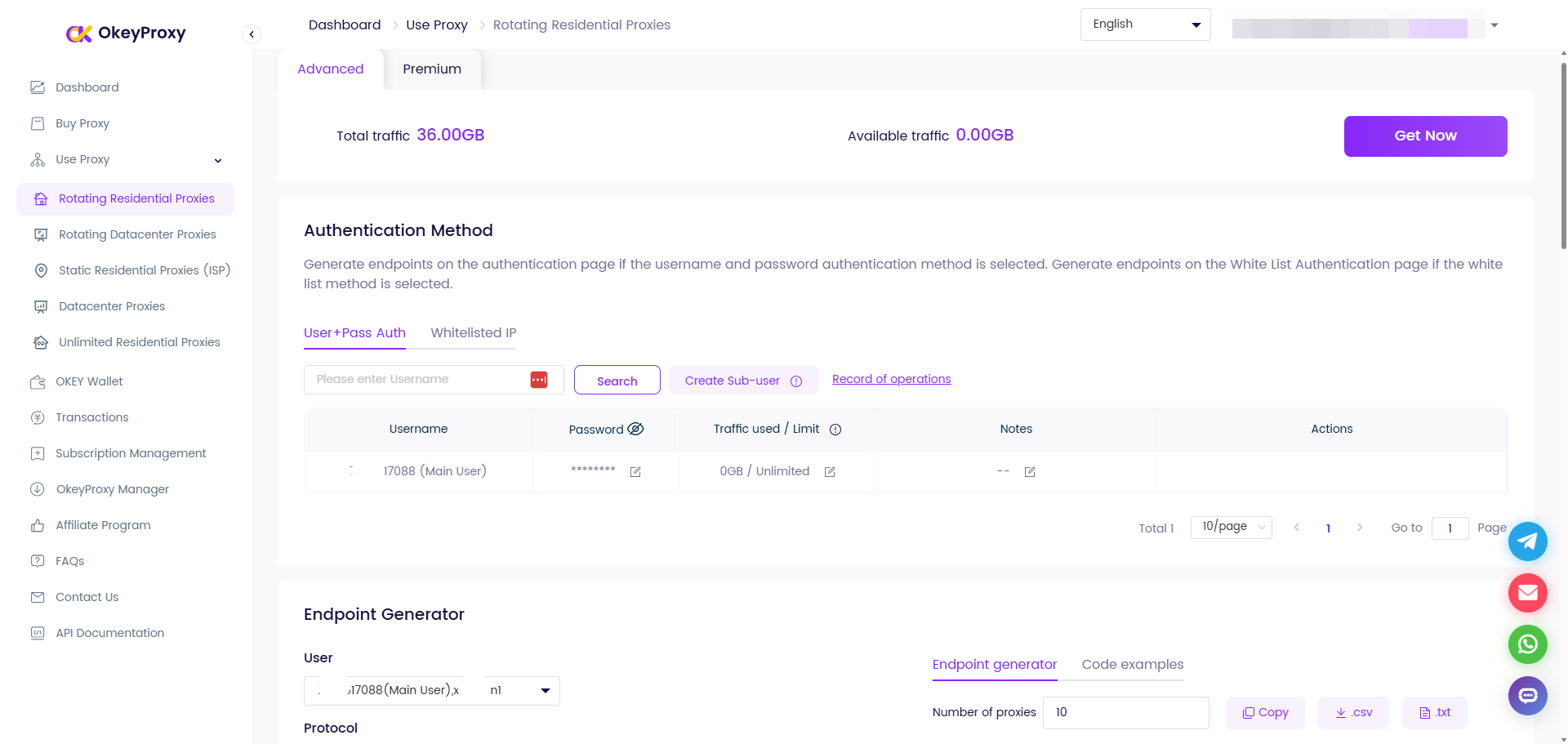Image resolution: width=1568 pixels, height=744 pixels.
Task: Open the Record of operations link
Action: 891,379
